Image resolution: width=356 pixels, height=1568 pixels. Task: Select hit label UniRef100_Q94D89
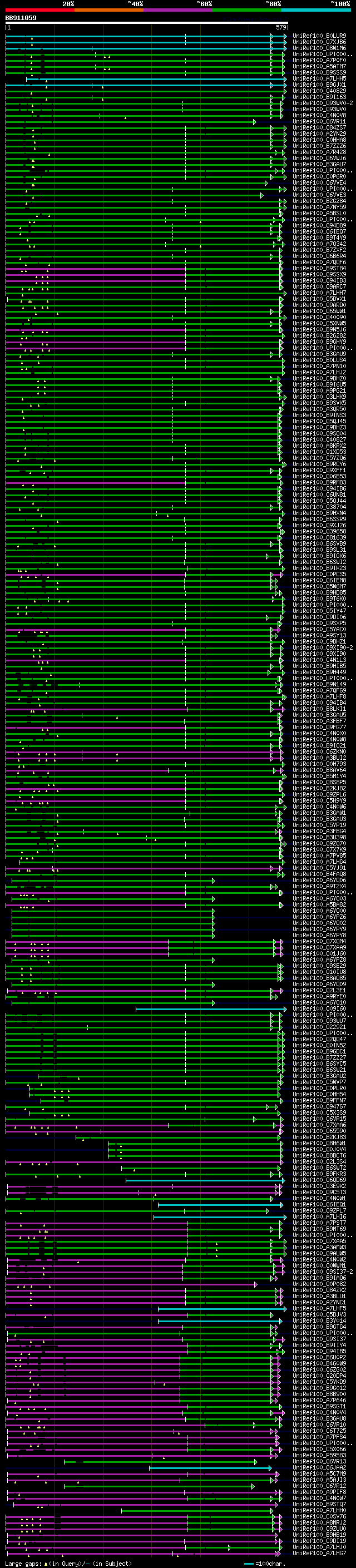[x=319, y=226]
